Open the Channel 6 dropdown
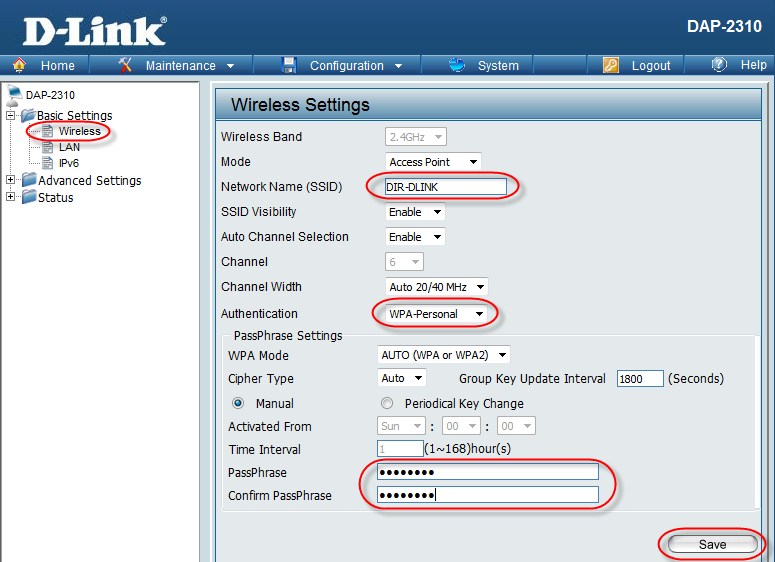 pos(404,261)
